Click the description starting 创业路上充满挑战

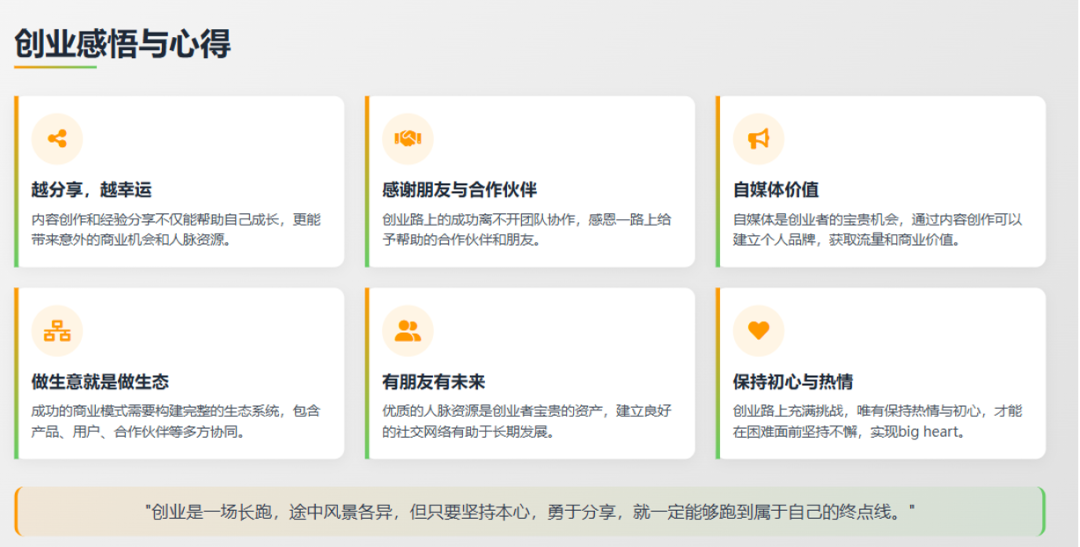click(878, 422)
